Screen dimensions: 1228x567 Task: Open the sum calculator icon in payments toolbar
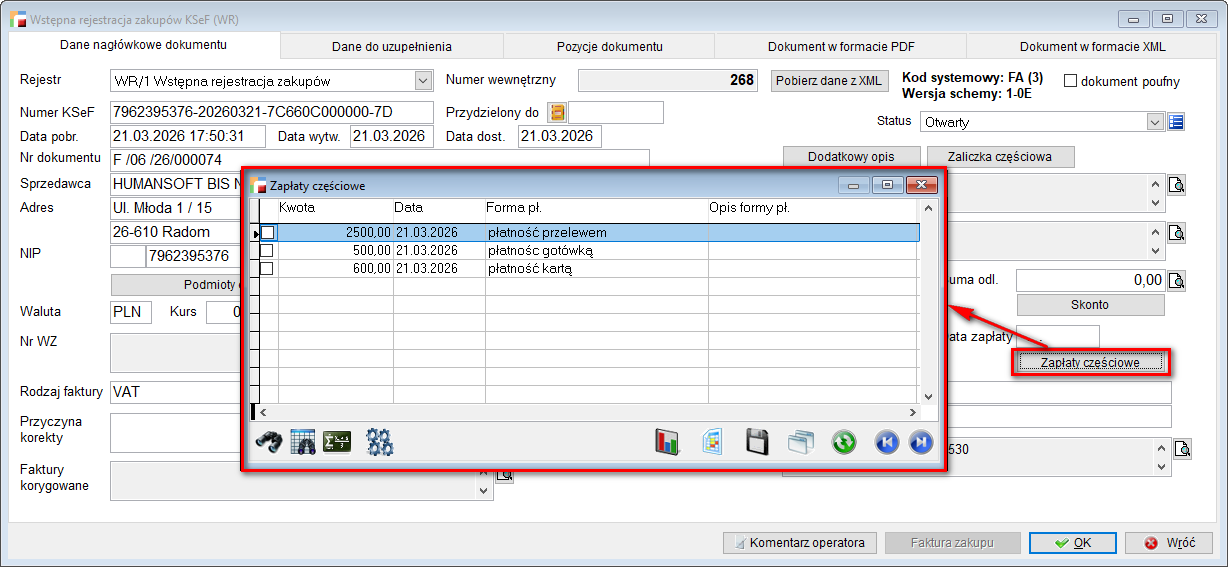pos(336,442)
